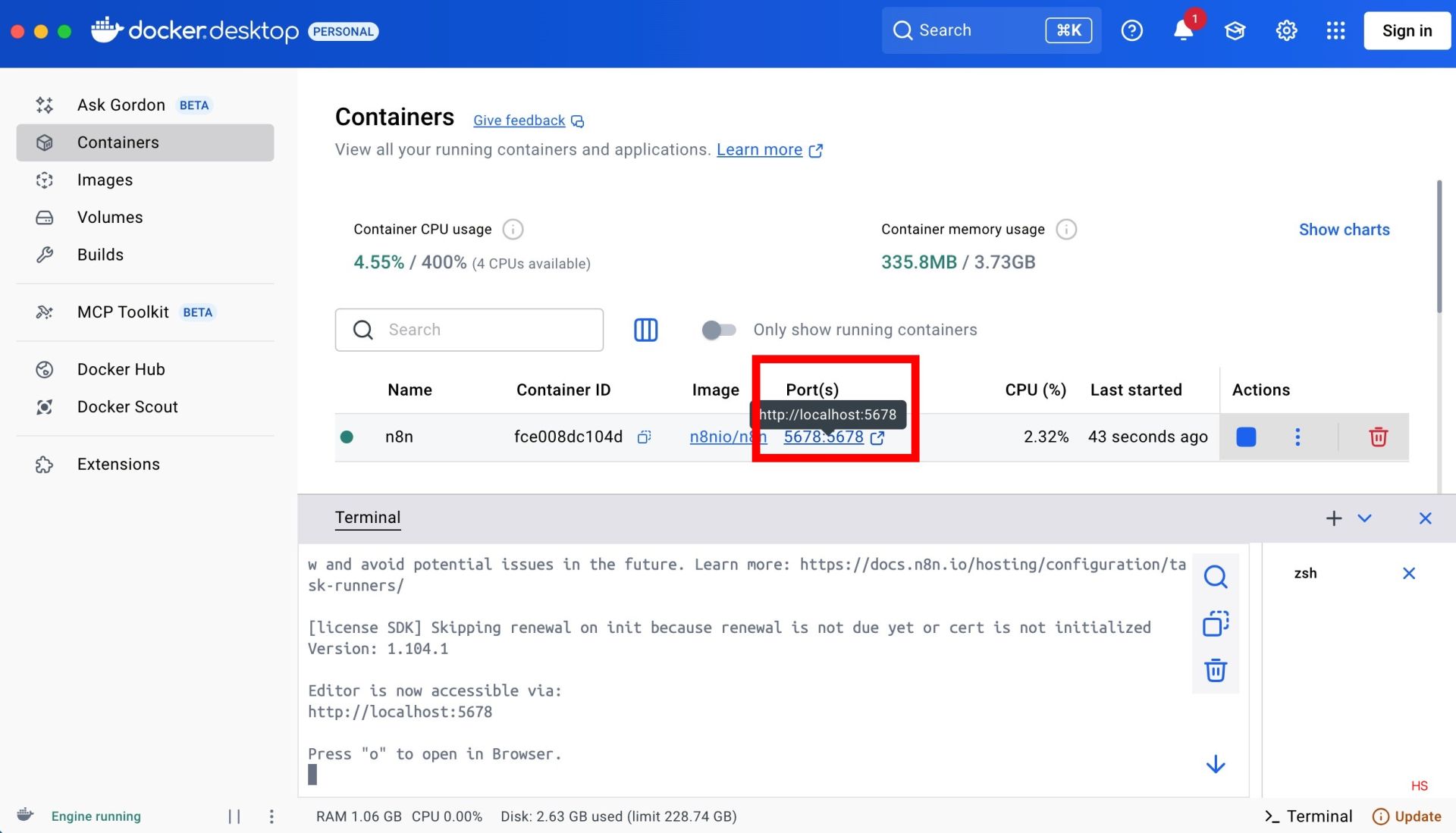Open the column display options icon
1456x833 pixels.
[x=645, y=330]
